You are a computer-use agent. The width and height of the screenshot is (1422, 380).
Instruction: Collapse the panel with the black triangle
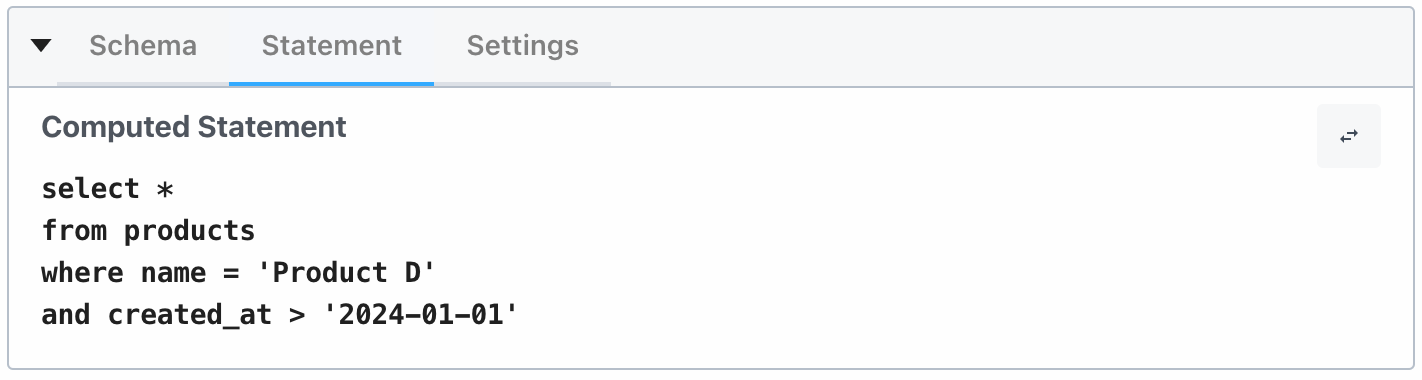(x=41, y=46)
